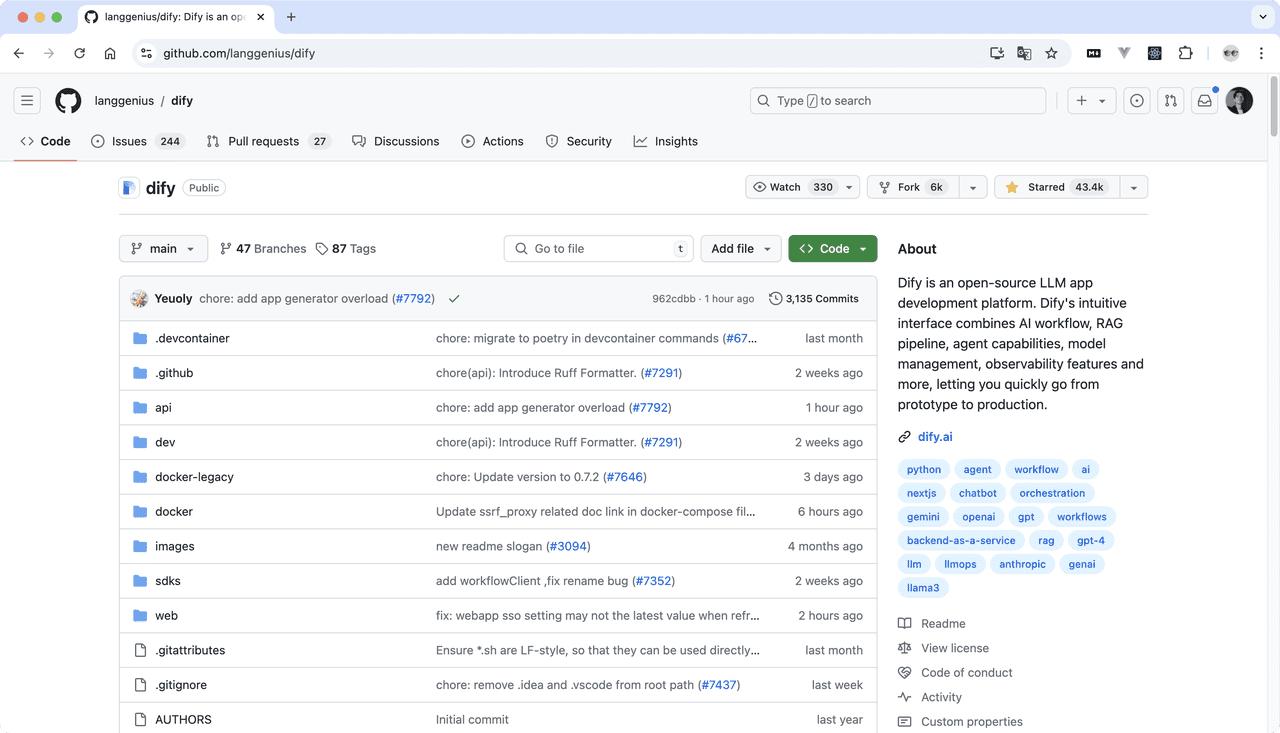Open the .devcontainer folder
The image size is (1280, 733).
[x=192, y=338]
